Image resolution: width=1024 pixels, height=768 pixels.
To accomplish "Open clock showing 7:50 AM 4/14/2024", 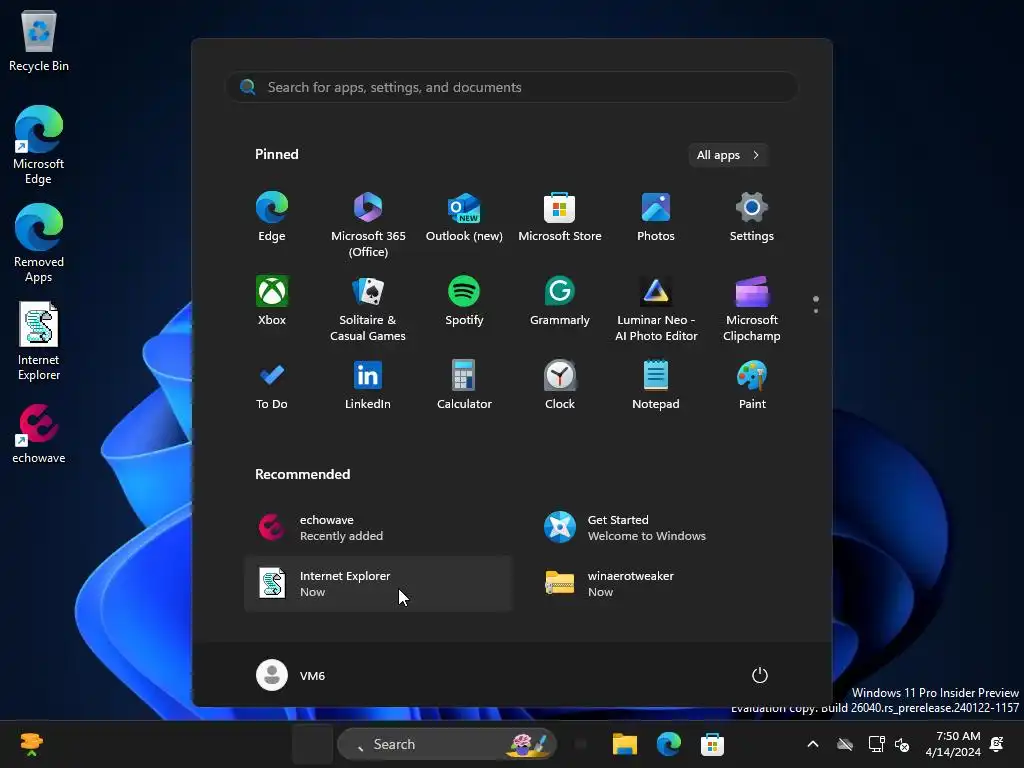I will (x=953, y=744).
